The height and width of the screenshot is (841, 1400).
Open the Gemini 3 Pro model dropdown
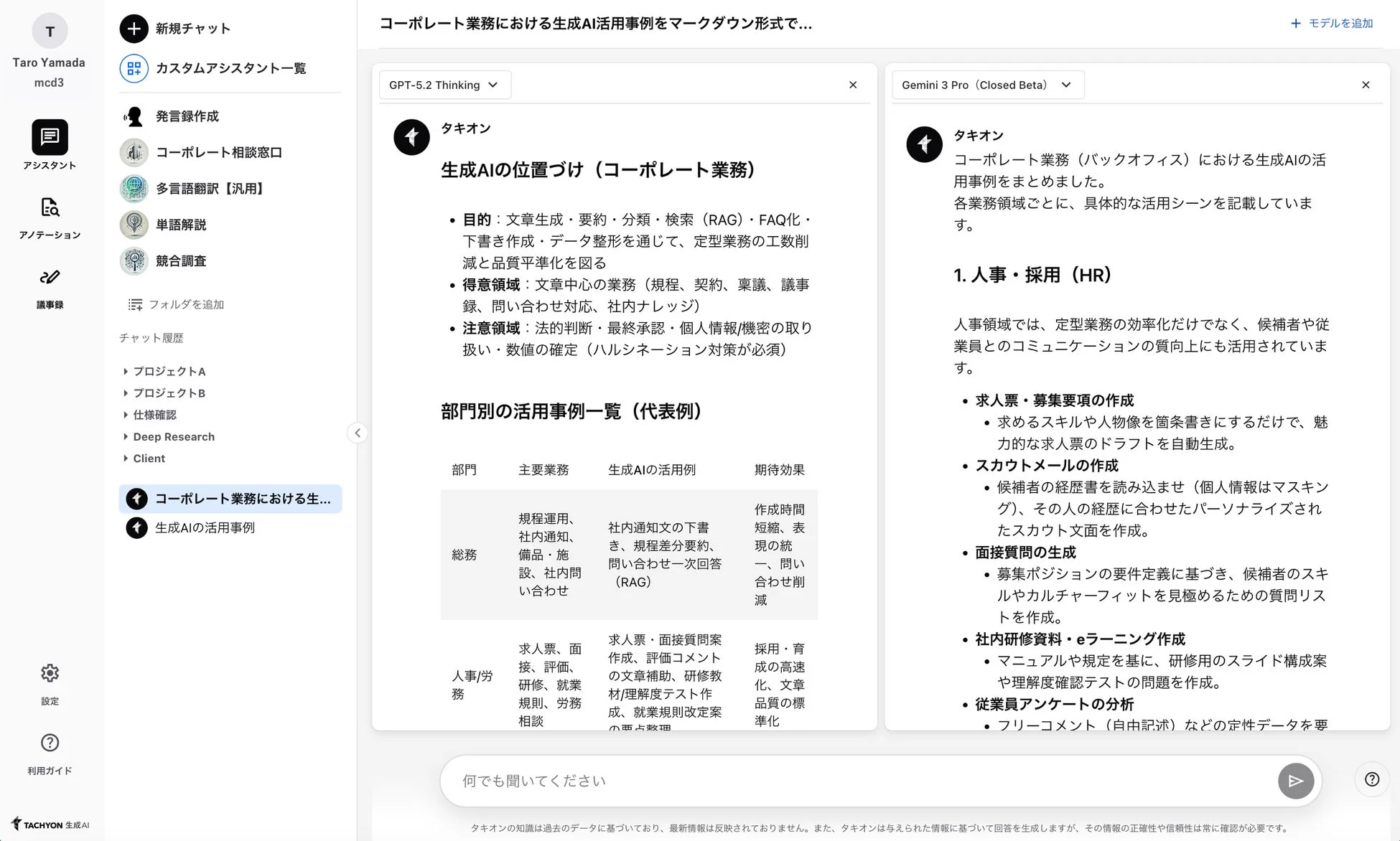coord(987,85)
